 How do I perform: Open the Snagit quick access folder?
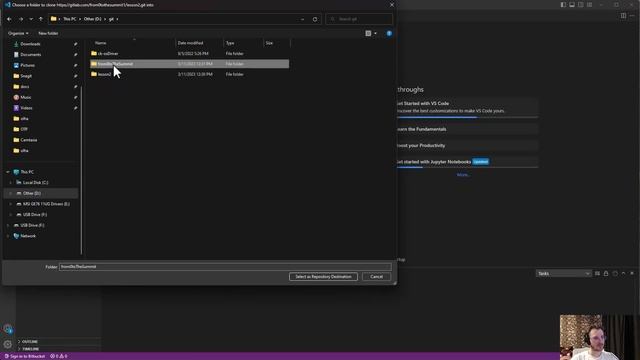point(26,76)
